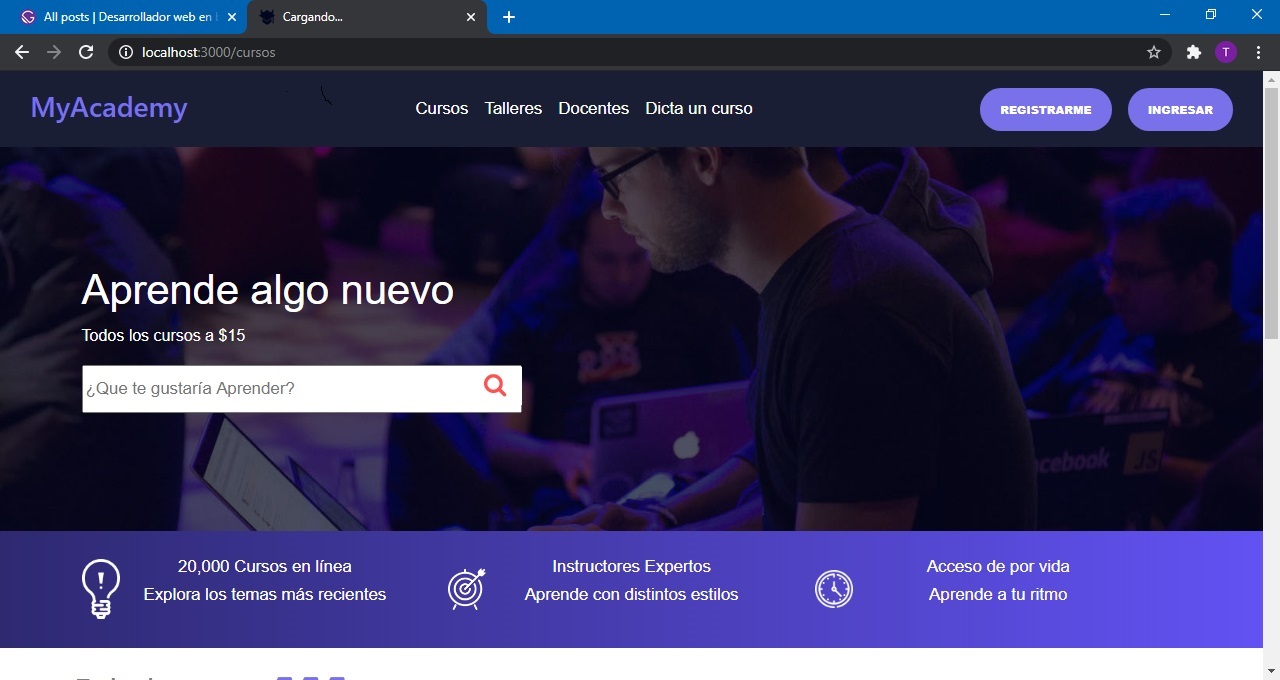Click the dartboard Instructores Expertos icon

[x=466, y=588]
